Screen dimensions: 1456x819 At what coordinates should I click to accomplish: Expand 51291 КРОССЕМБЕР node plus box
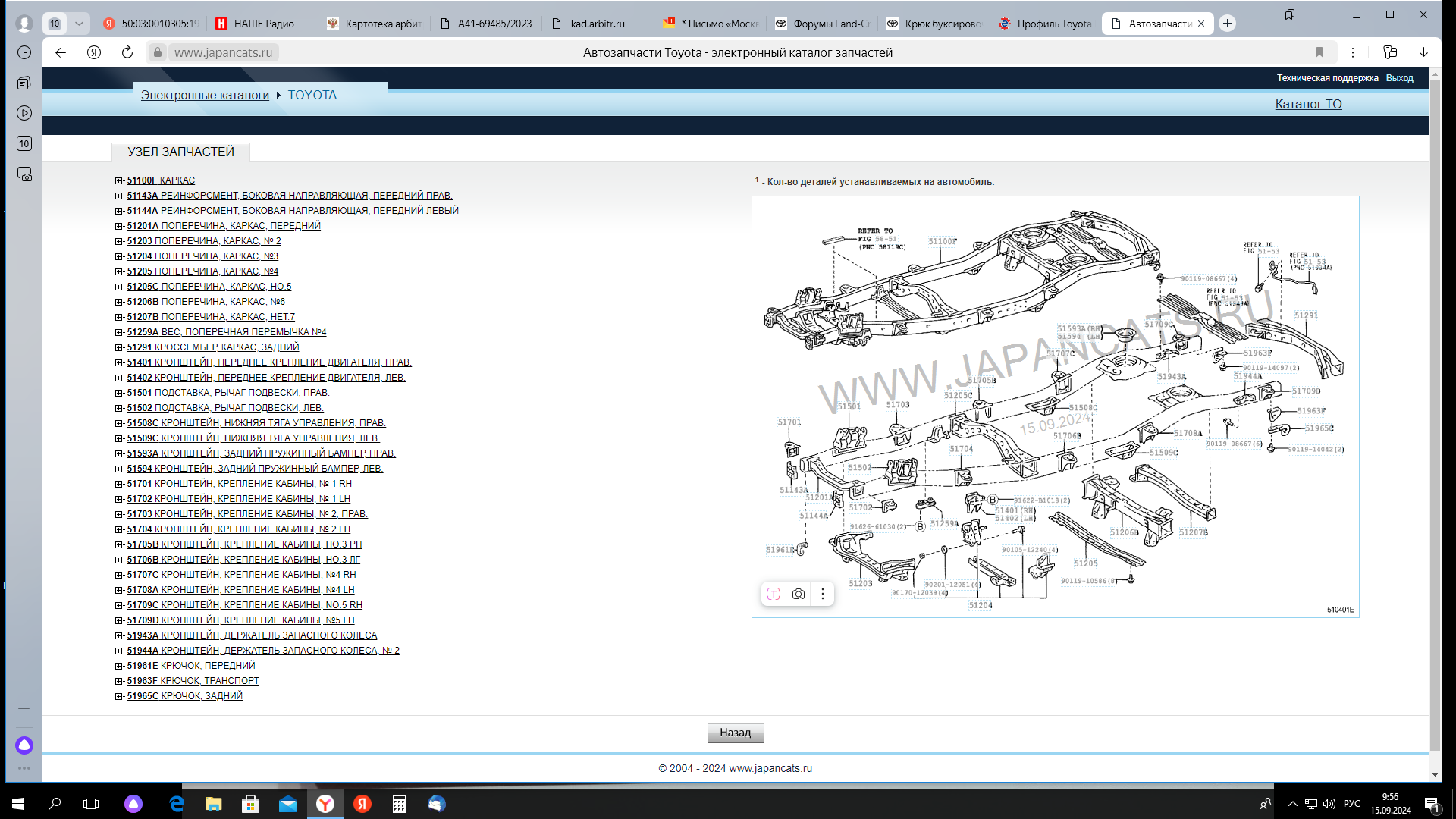pos(119,347)
